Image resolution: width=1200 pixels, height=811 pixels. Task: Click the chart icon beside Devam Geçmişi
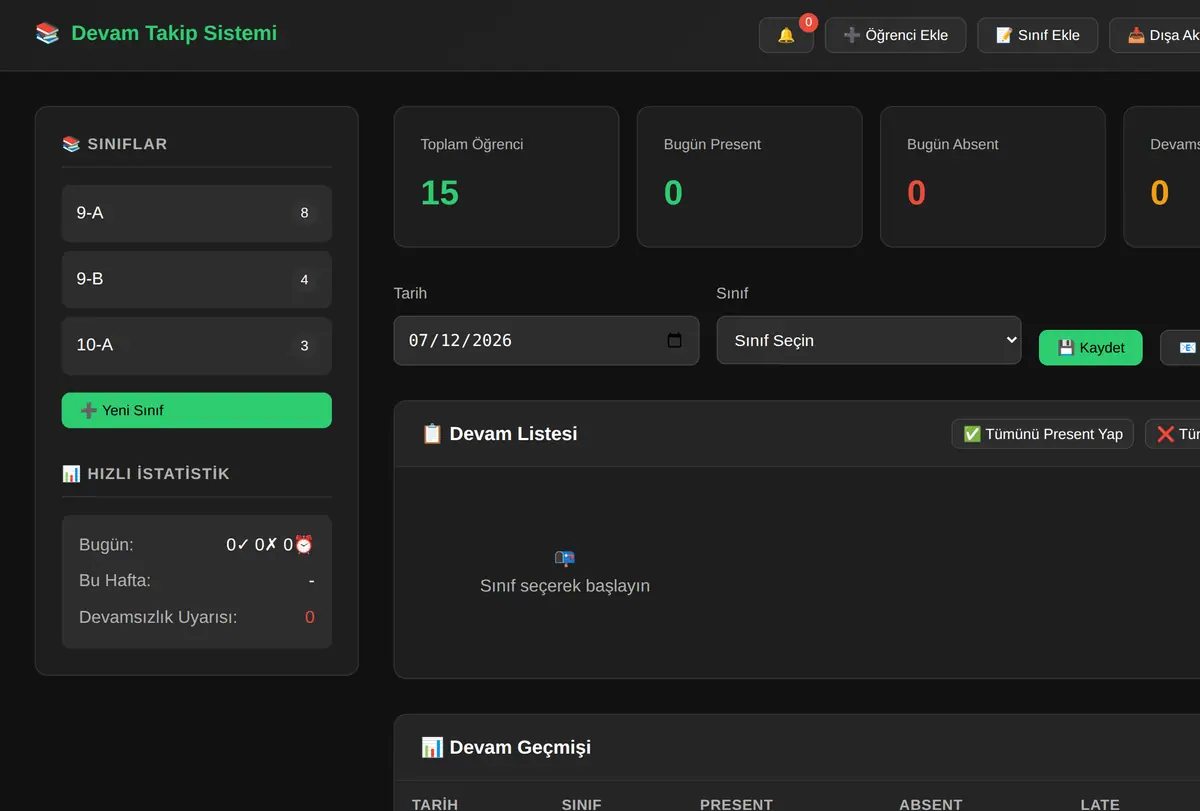coord(432,747)
